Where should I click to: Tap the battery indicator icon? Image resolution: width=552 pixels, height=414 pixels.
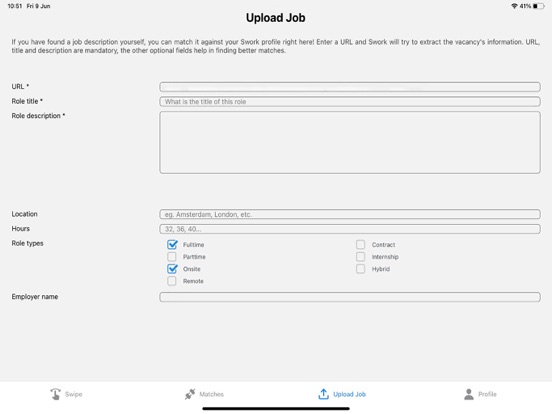click(539, 6)
